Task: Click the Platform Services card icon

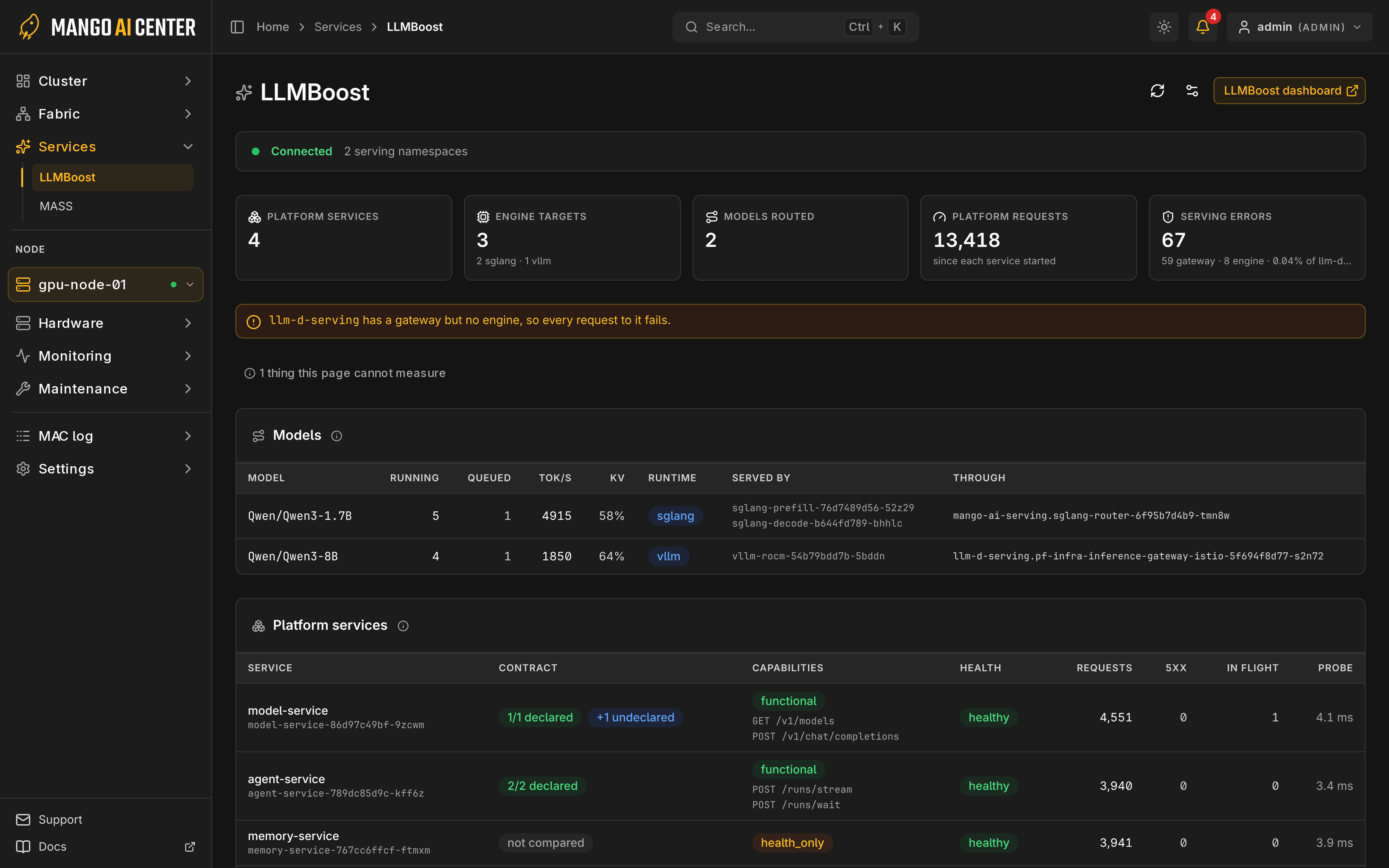Action: coord(254,216)
